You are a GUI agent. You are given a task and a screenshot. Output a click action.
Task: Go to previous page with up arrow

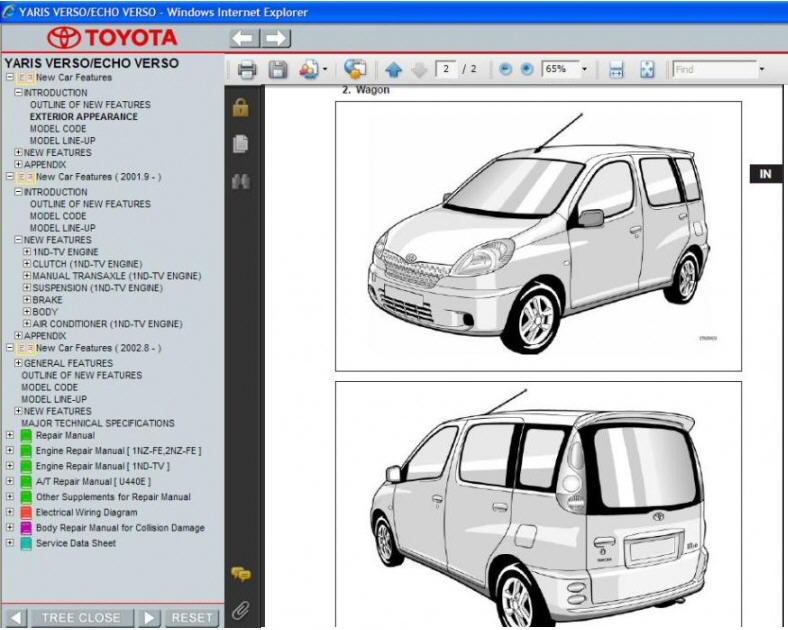(x=393, y=70)
